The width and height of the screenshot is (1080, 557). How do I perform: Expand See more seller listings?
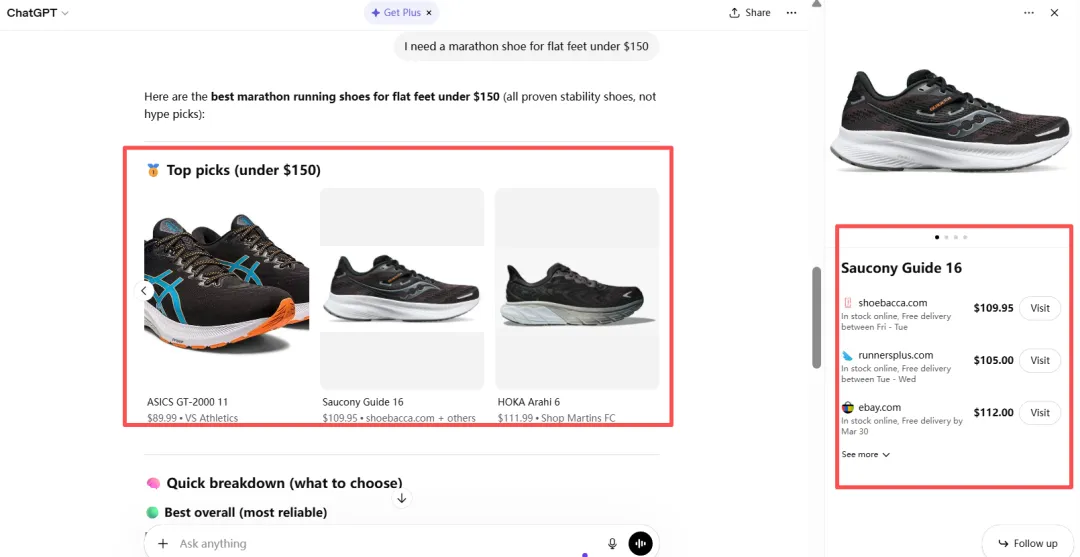(865, 454)
